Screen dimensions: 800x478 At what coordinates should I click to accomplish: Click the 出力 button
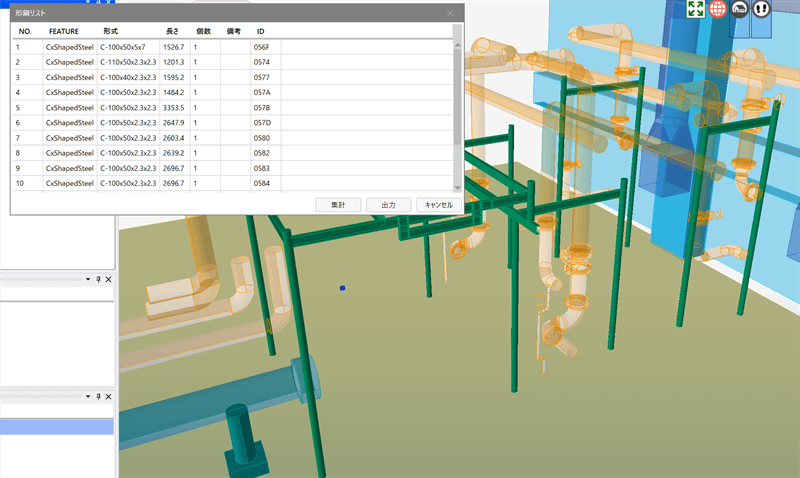pos(388,204)
